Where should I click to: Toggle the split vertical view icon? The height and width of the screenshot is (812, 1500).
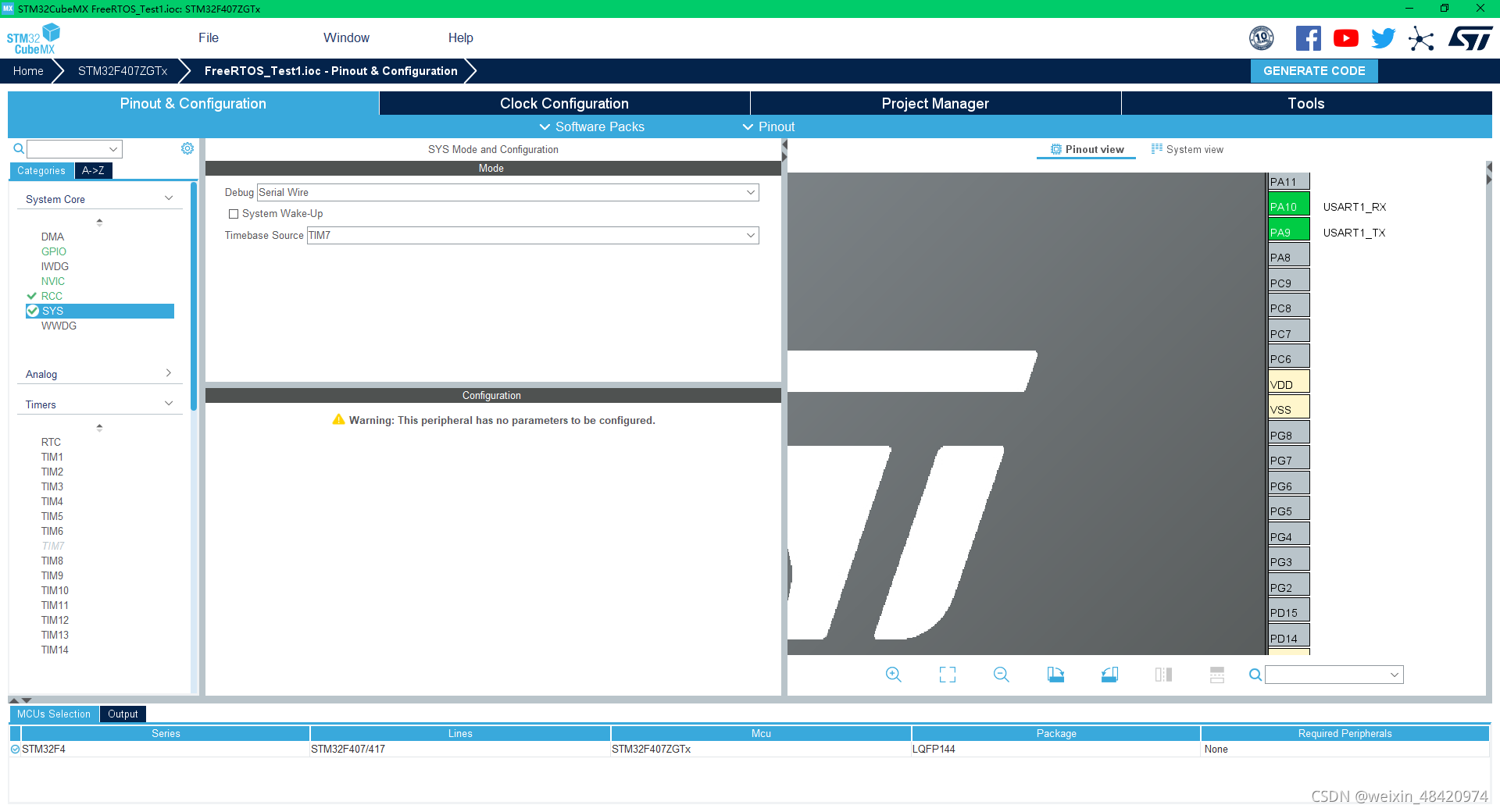[1163, 675]
